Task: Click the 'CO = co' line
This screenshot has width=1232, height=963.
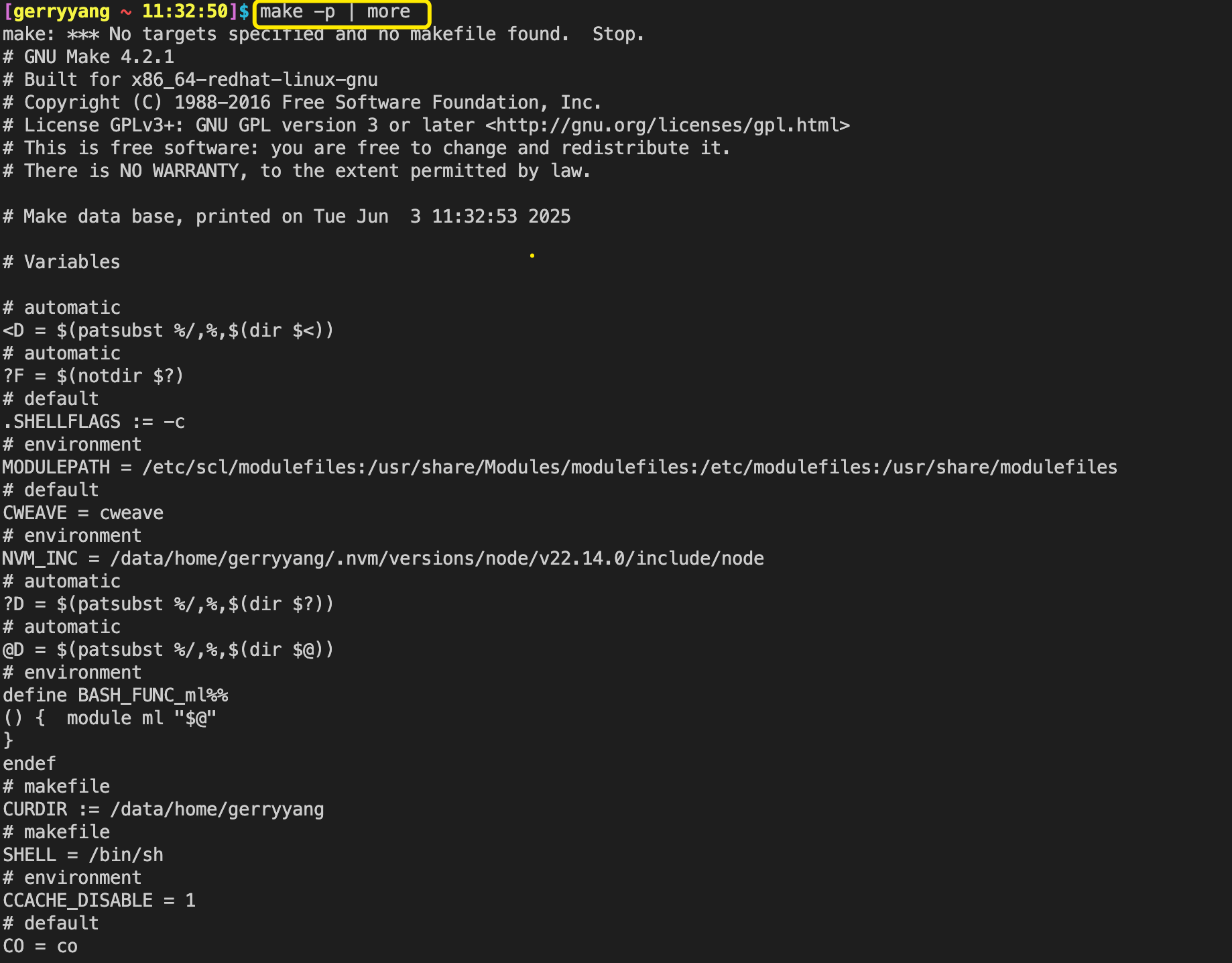Action: click(x=40, y=946)
